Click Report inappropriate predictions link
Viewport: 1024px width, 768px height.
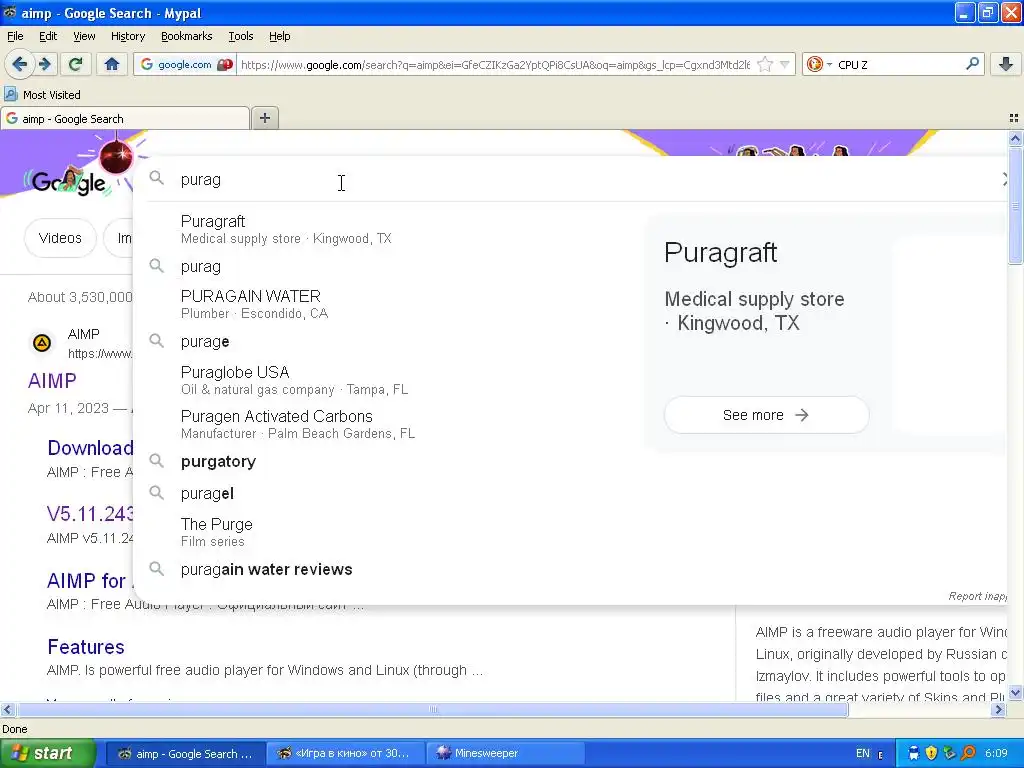point(977,596)
